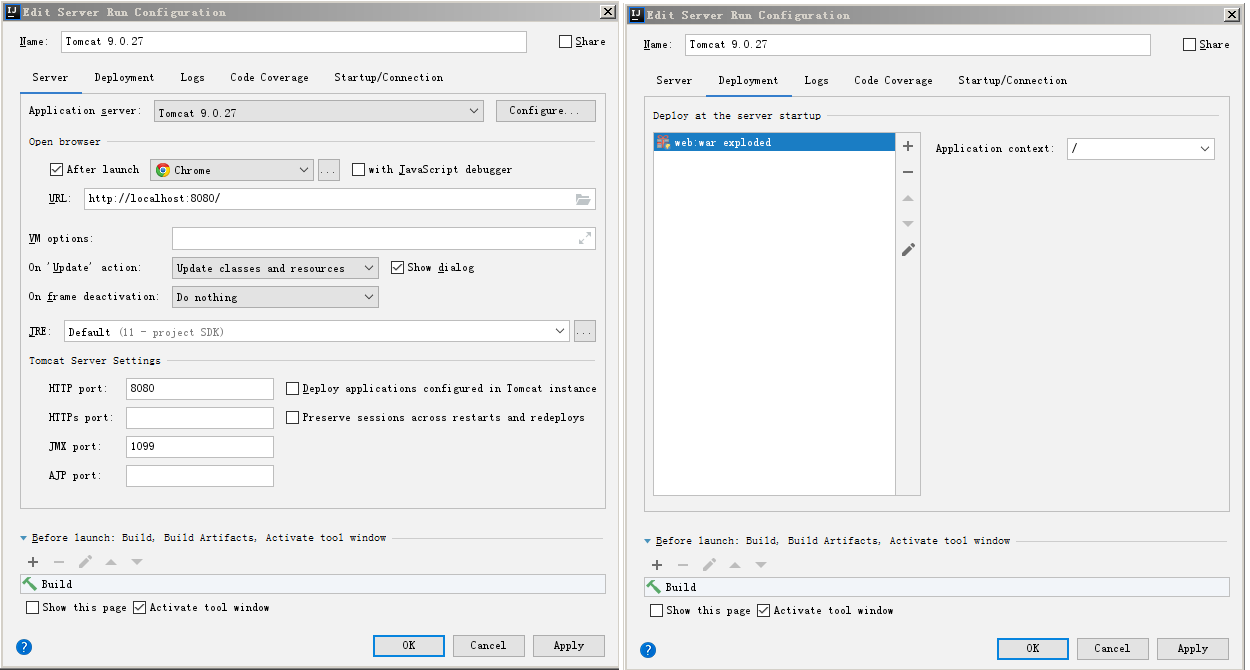Uncheck the Show dialog checkbox
This screenshot has width=1250, height=670.
[x=397, y=268]
